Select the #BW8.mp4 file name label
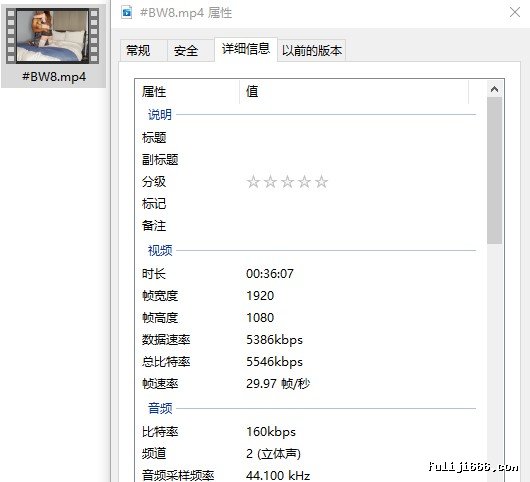Screen dimensions: 530x482 tap(54, 77)
